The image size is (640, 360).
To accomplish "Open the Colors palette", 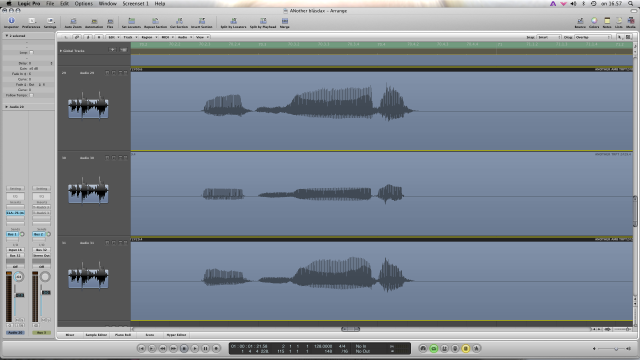I will click(594, 22).
